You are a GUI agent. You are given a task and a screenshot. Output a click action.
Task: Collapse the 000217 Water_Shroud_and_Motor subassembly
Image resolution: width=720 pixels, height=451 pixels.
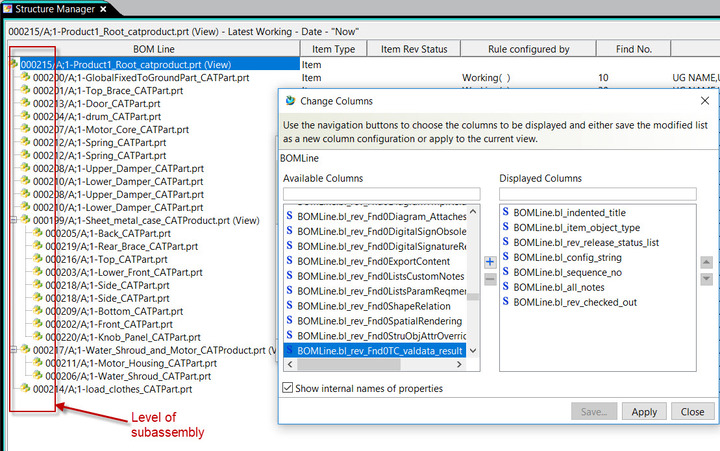14,350
